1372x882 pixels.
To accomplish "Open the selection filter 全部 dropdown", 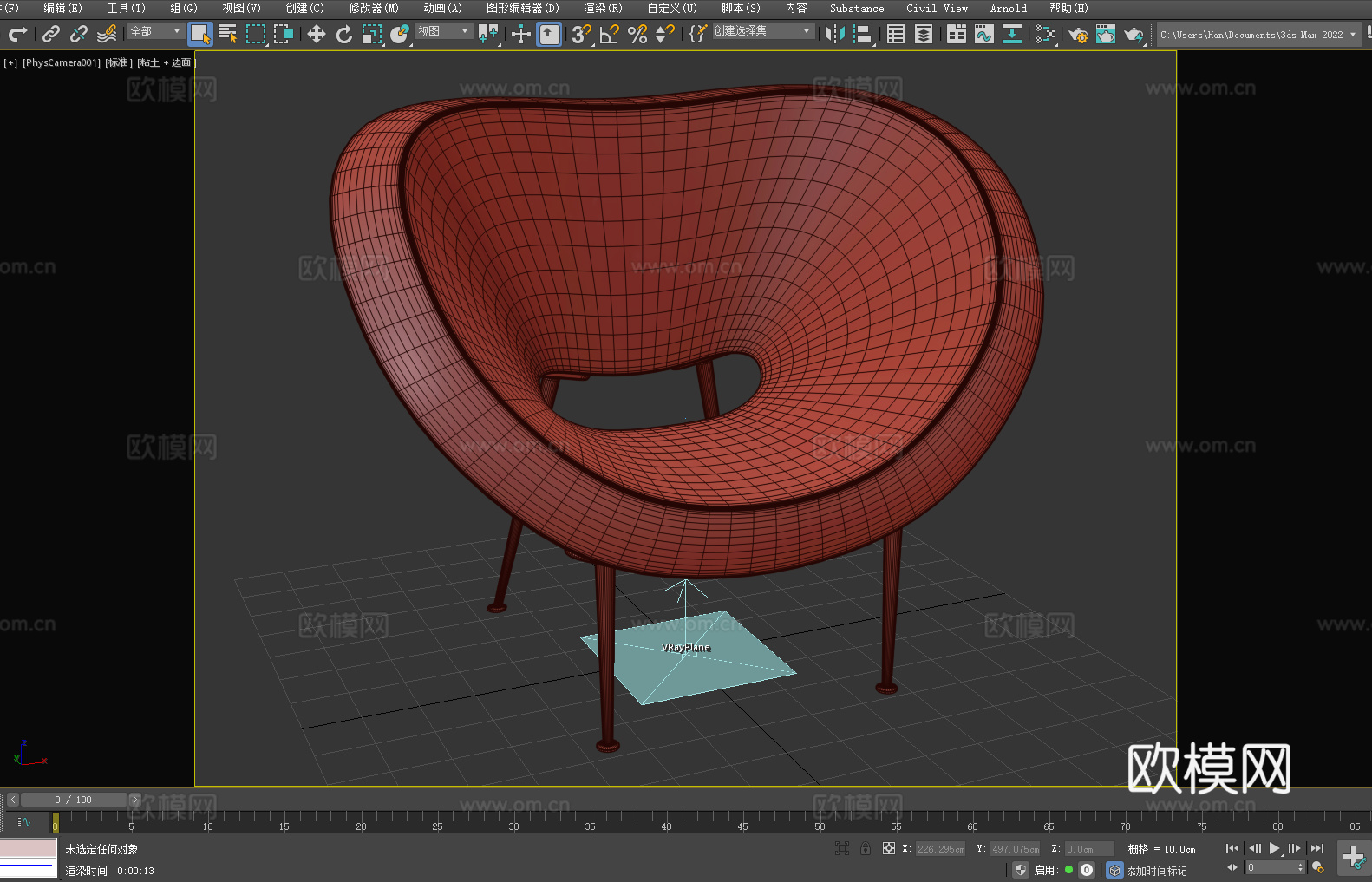I will 156,31.
